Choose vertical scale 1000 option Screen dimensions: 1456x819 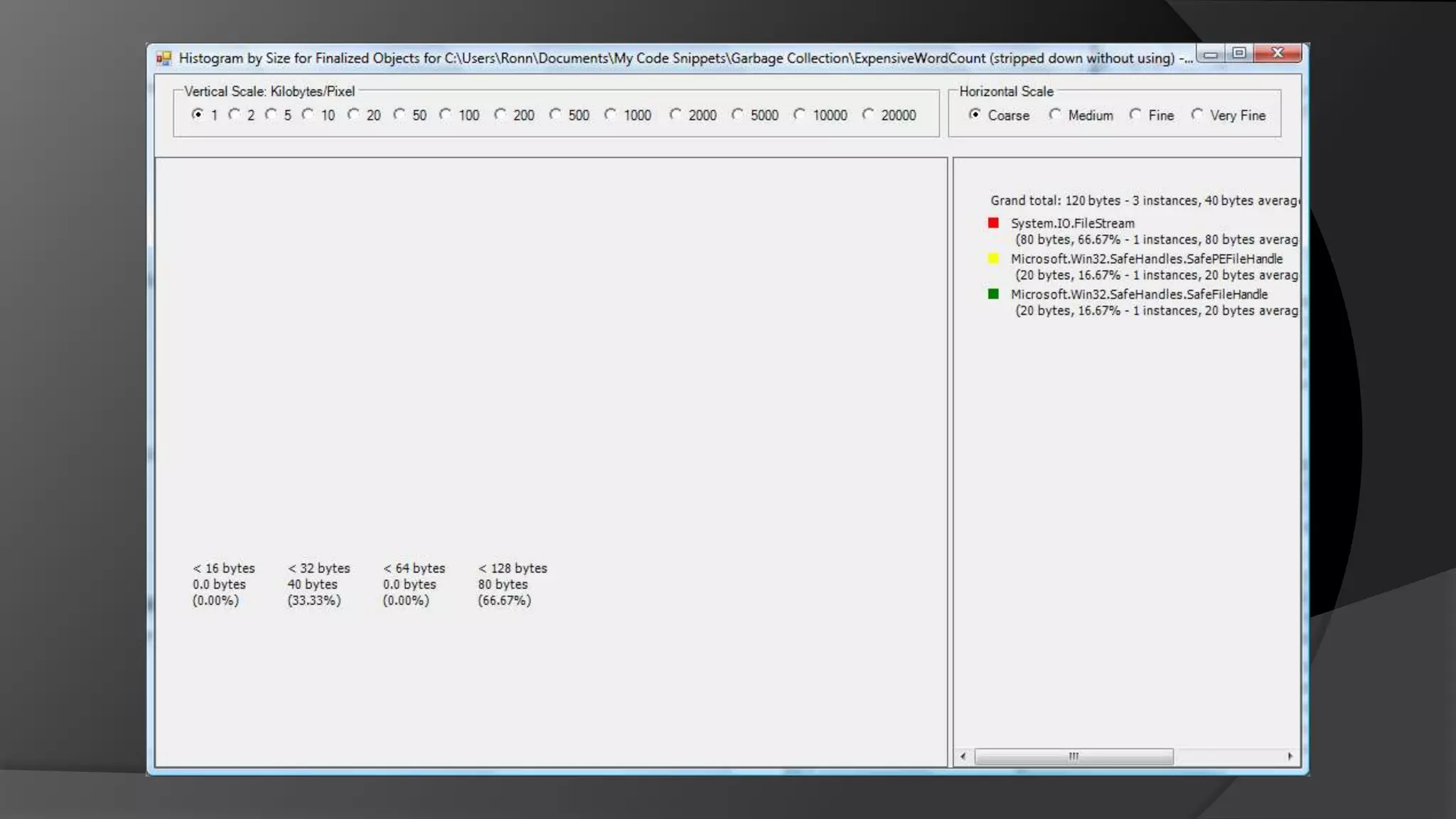[x=611, y=114]
